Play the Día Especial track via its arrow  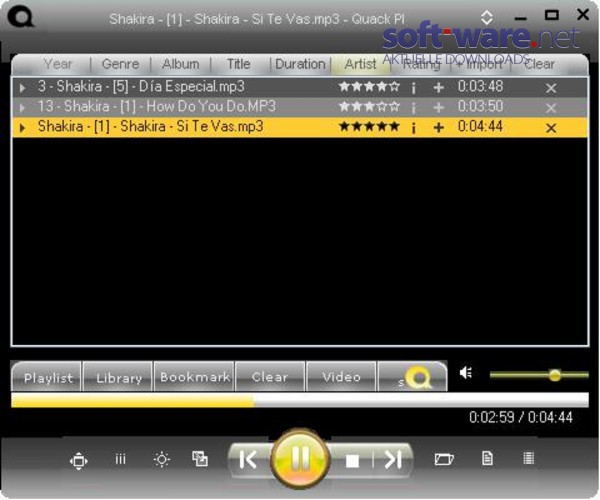point(22,88)
